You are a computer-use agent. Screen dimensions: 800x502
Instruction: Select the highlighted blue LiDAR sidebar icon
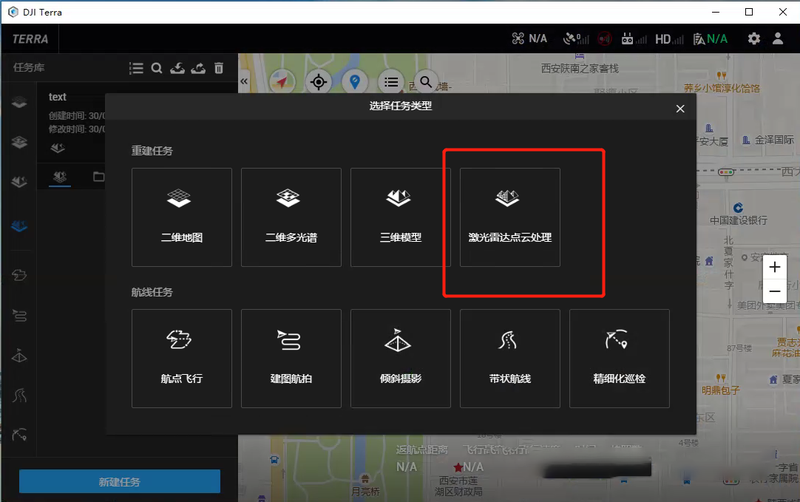(x=19, y=226)
